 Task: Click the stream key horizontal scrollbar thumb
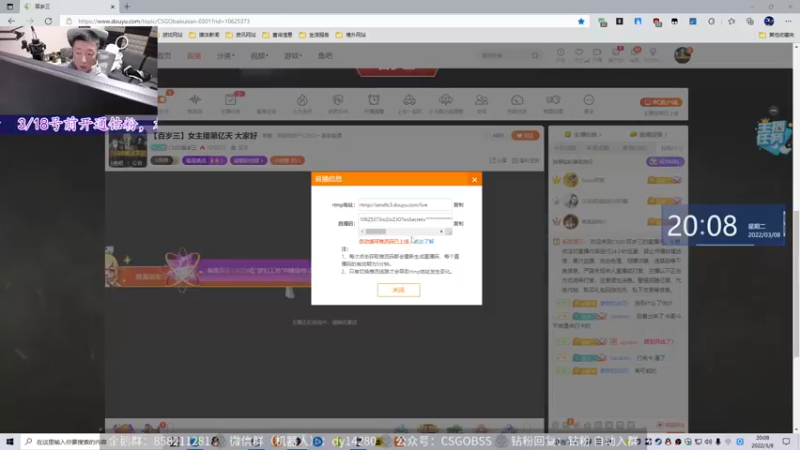376,232
